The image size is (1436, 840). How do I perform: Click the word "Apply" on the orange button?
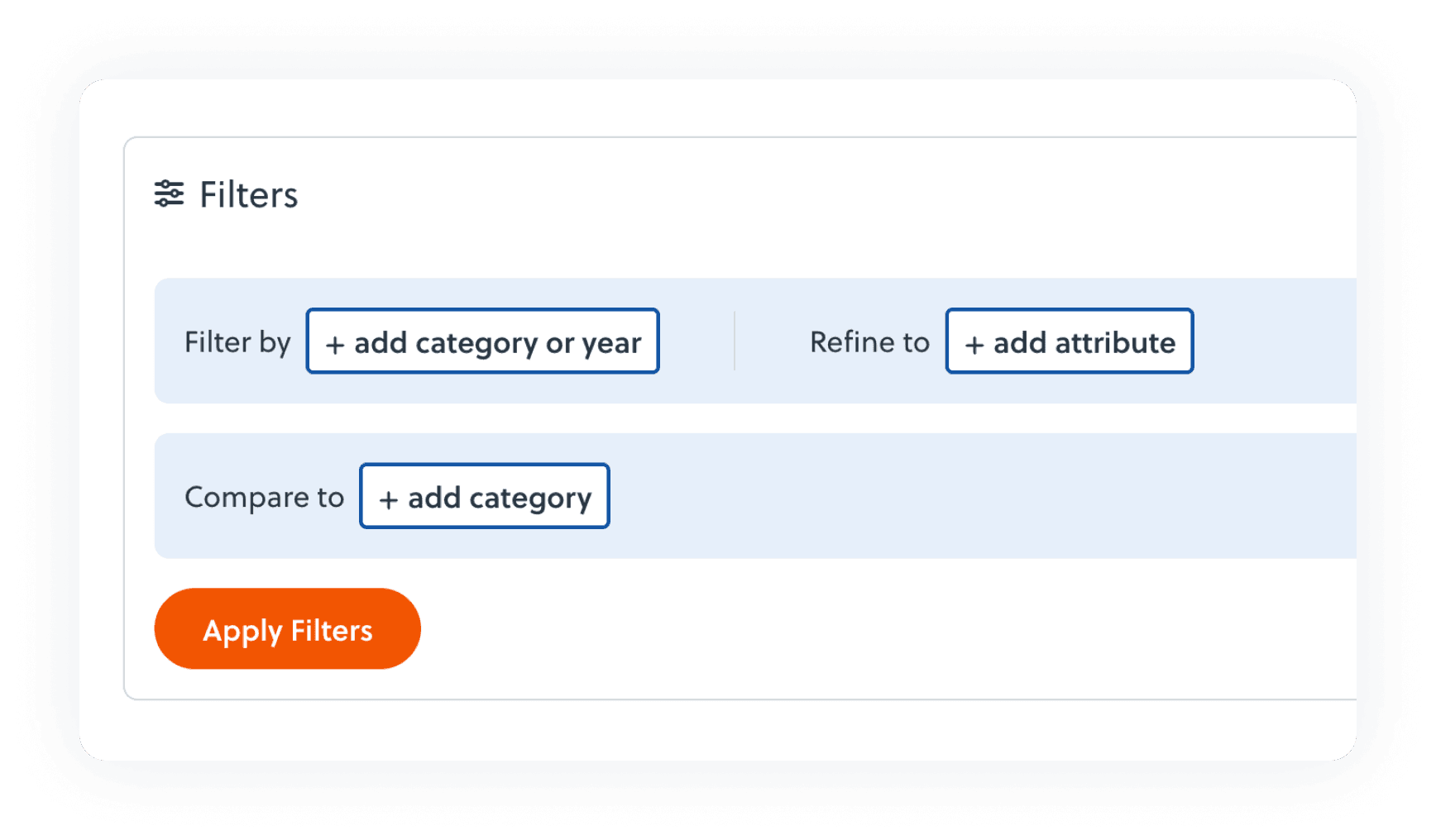243,631
